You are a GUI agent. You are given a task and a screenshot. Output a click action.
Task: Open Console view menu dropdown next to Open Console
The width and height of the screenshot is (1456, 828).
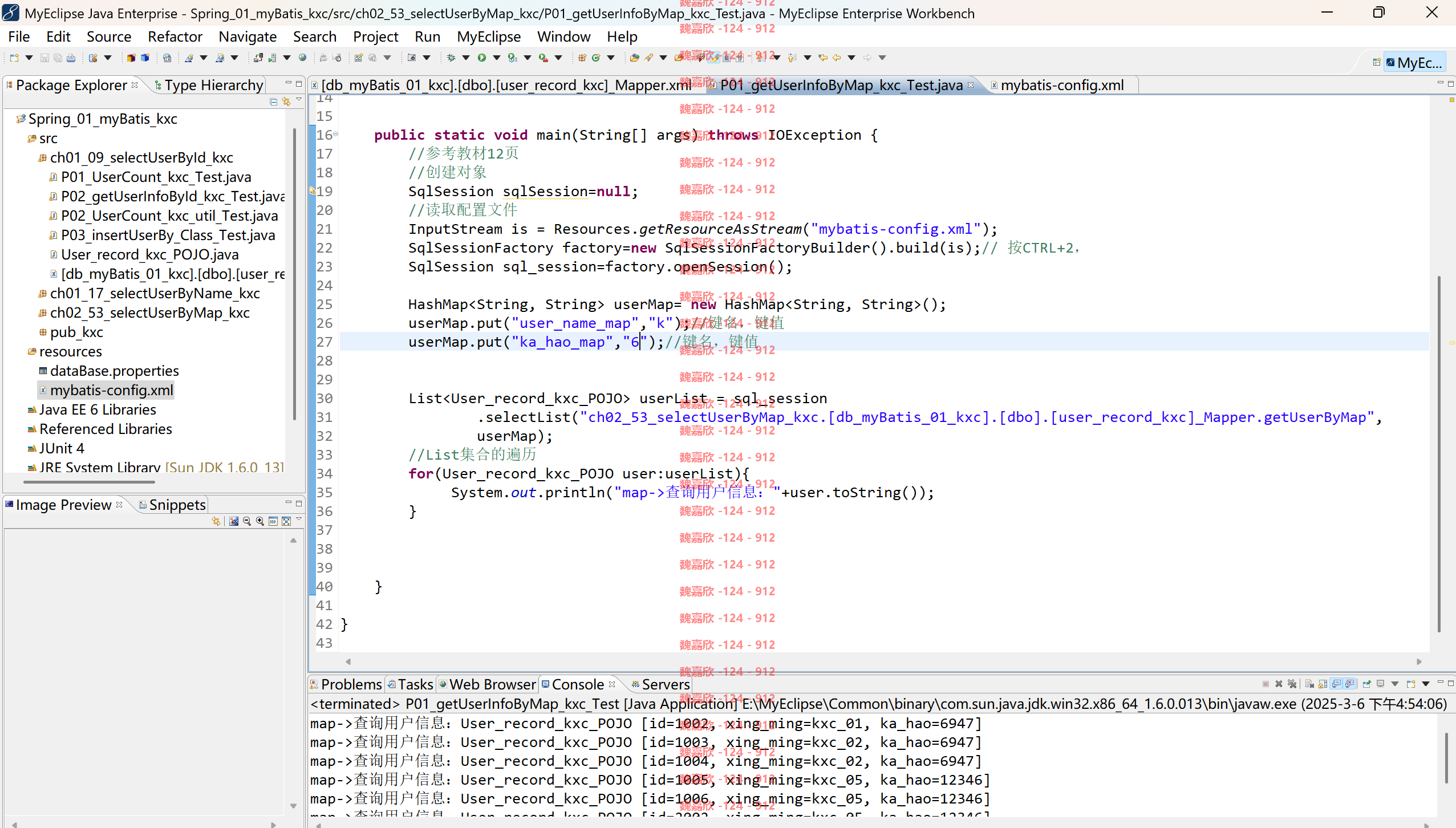[x=1426, y=684]
